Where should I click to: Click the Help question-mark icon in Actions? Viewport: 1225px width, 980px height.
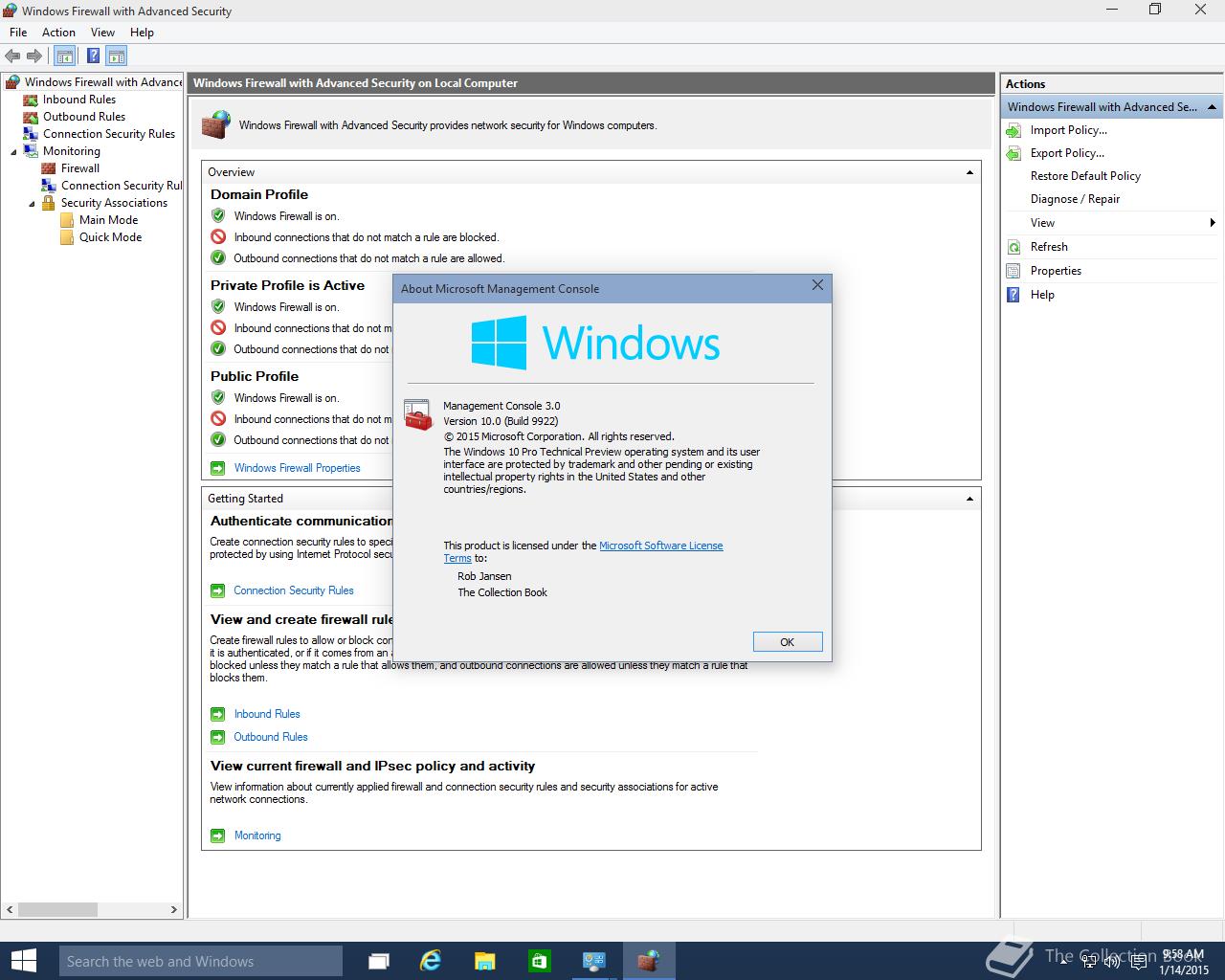(1013, 295)
